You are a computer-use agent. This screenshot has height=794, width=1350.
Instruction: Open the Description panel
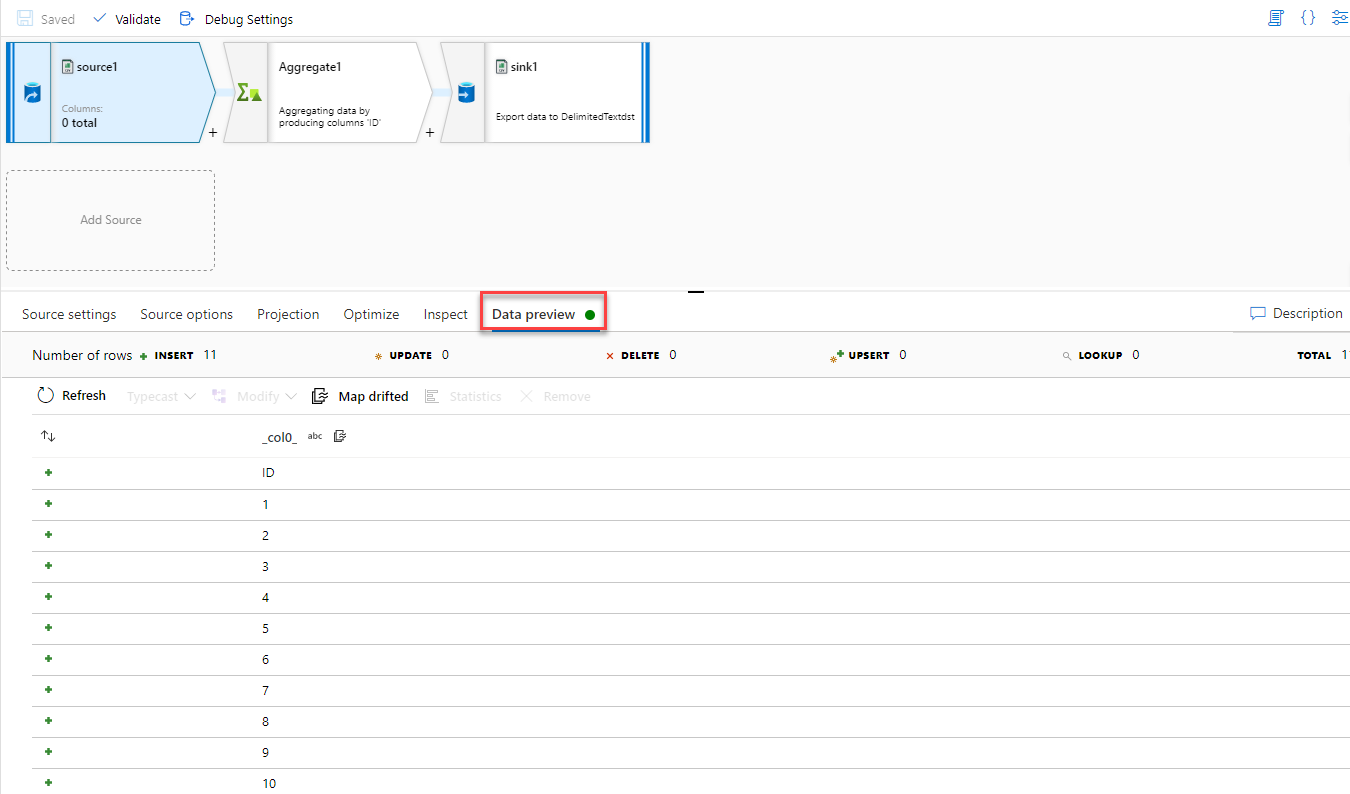tap(1296, 313)
